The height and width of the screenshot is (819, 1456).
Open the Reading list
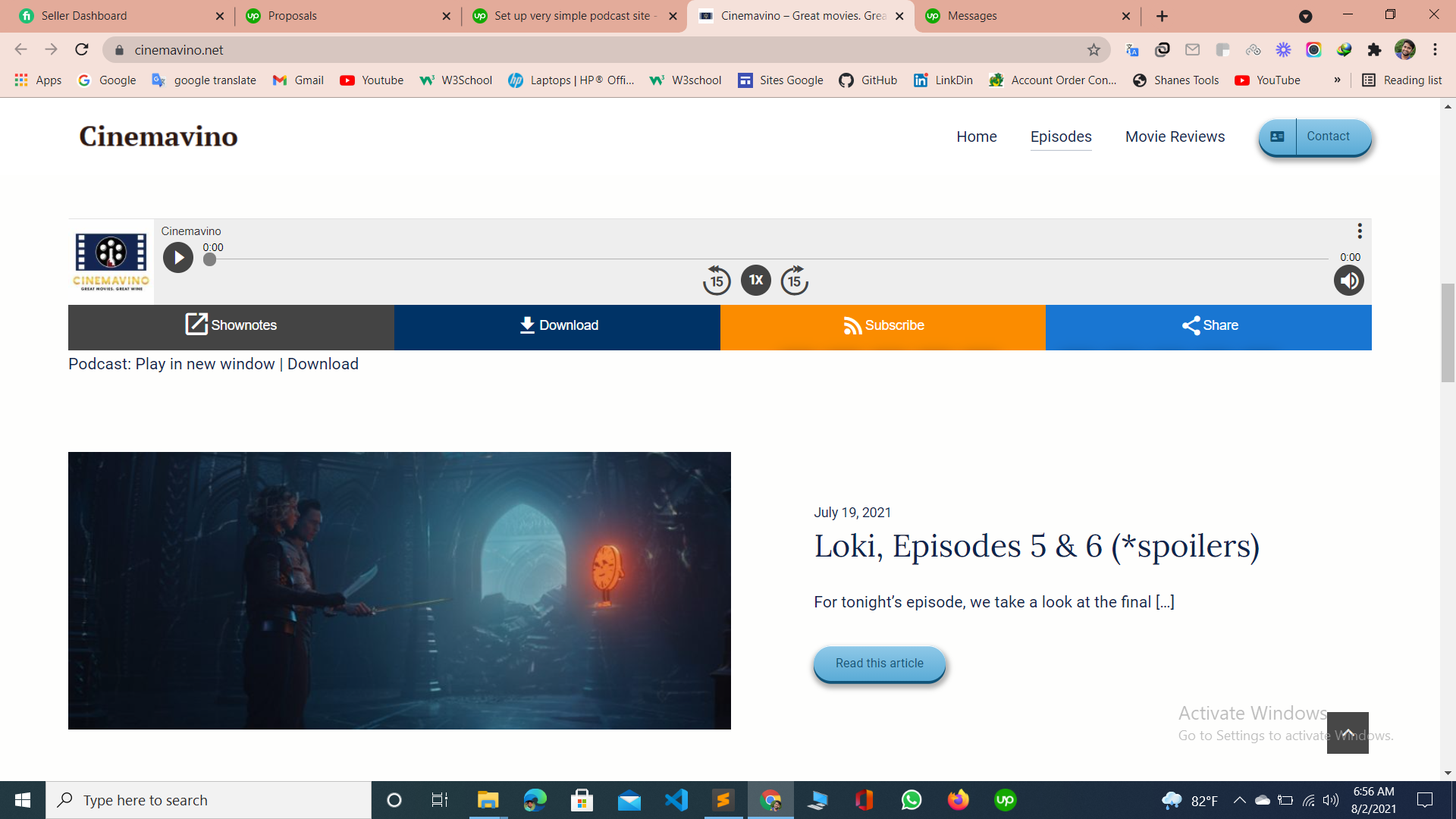pyautogui.click(x=1402, y=80)
